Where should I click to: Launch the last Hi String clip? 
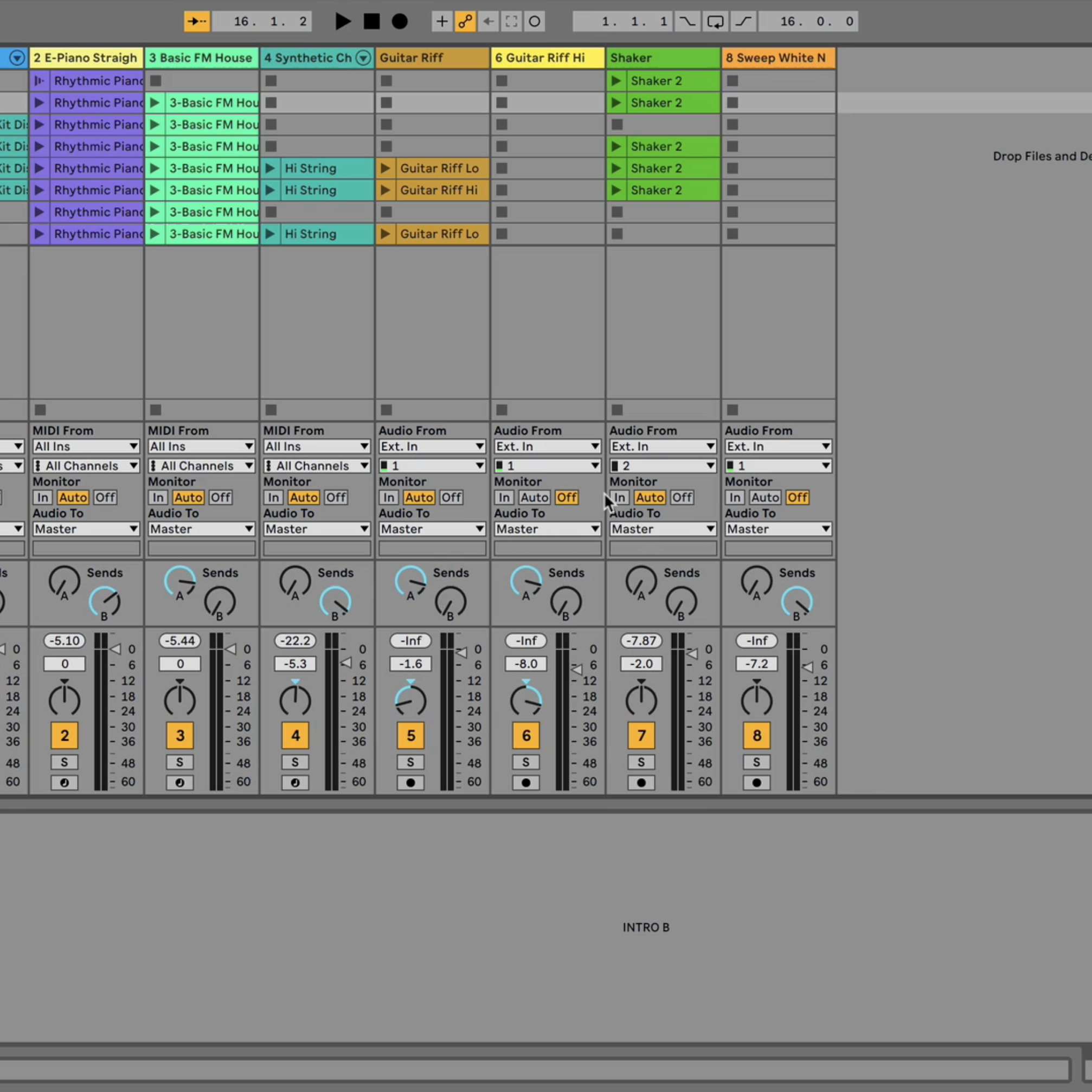point(270,234)
